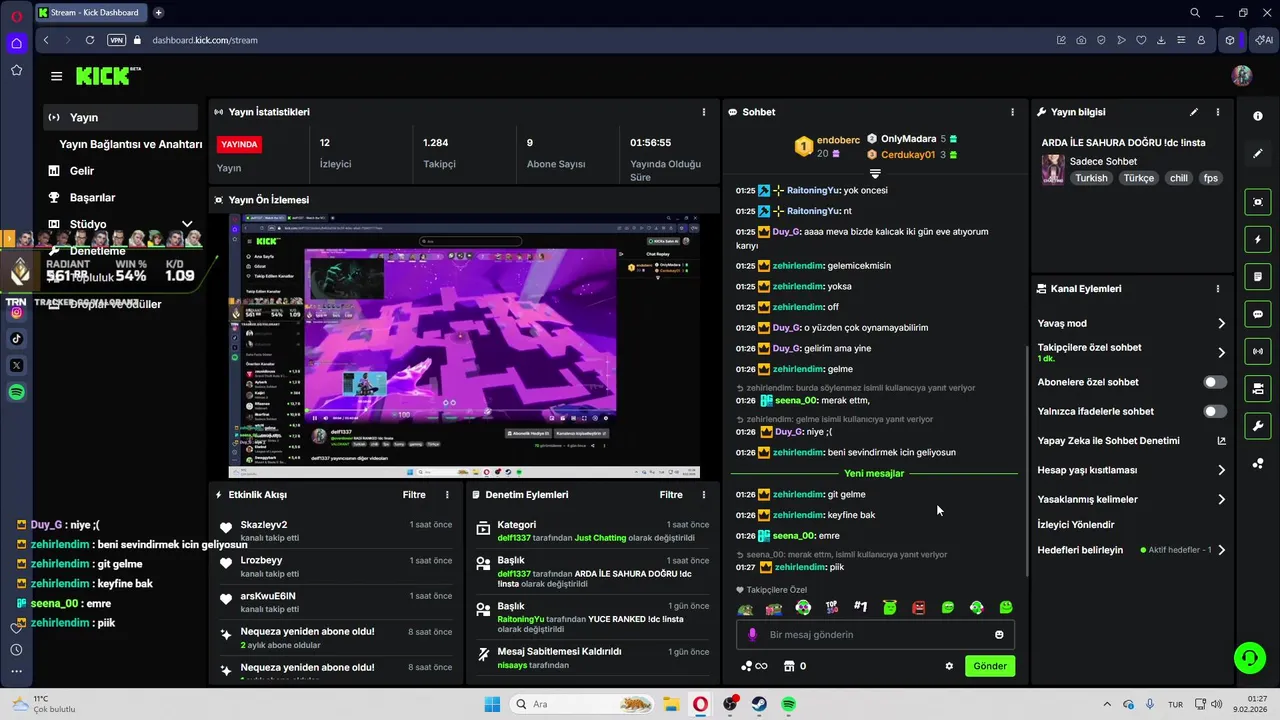
Task: Collapse the chat leaderboard arrow
Action: point(875,174)
